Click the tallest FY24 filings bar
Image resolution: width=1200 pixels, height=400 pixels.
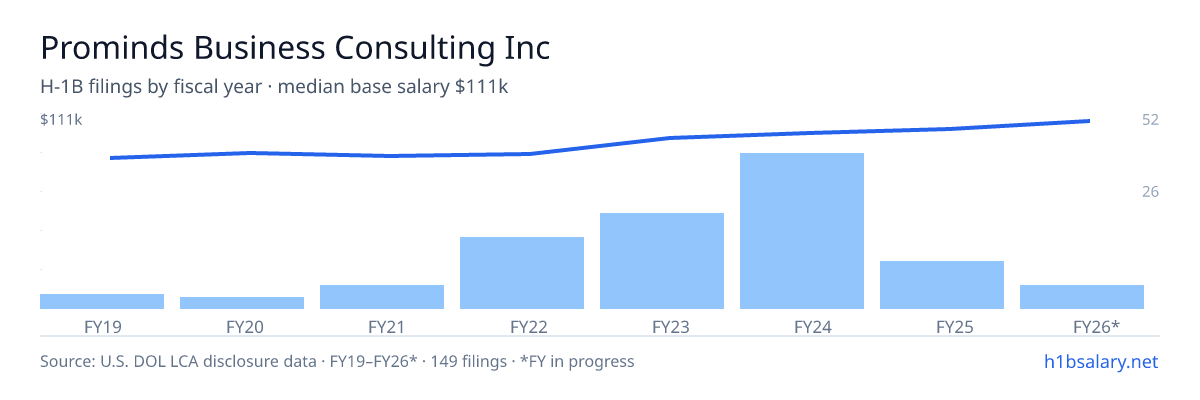[802, 231]
